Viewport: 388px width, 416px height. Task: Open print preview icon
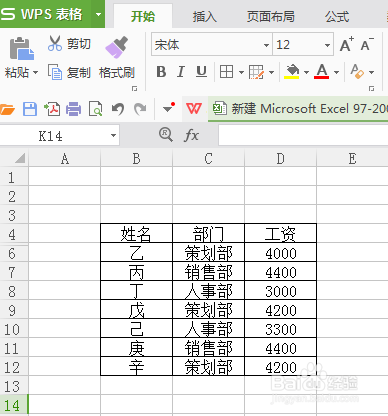coord(96,109)
